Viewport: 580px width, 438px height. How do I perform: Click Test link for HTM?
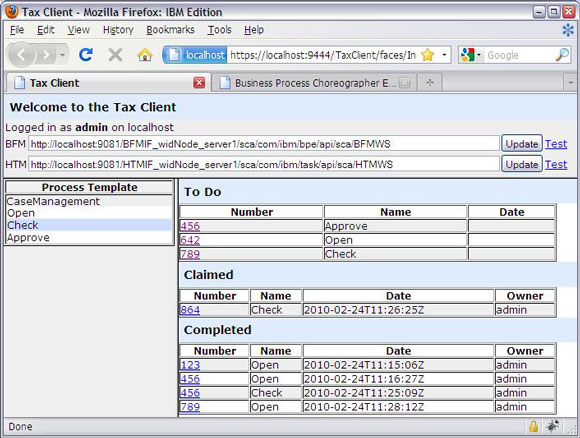coord(556,164)
